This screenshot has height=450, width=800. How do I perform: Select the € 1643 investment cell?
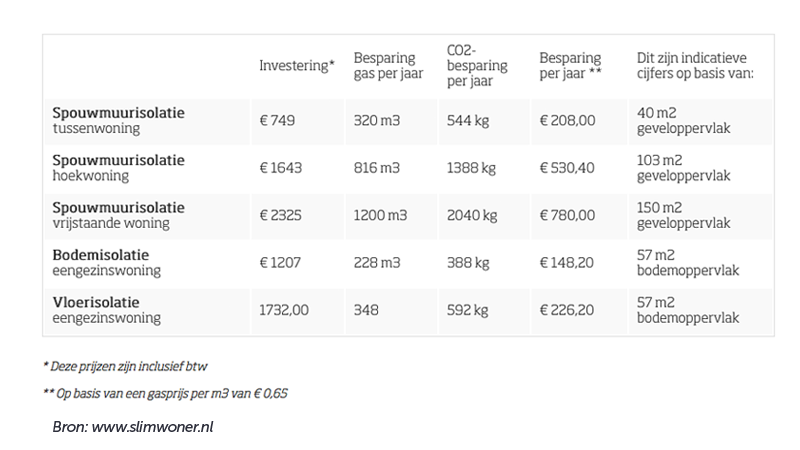coord(281,168)
